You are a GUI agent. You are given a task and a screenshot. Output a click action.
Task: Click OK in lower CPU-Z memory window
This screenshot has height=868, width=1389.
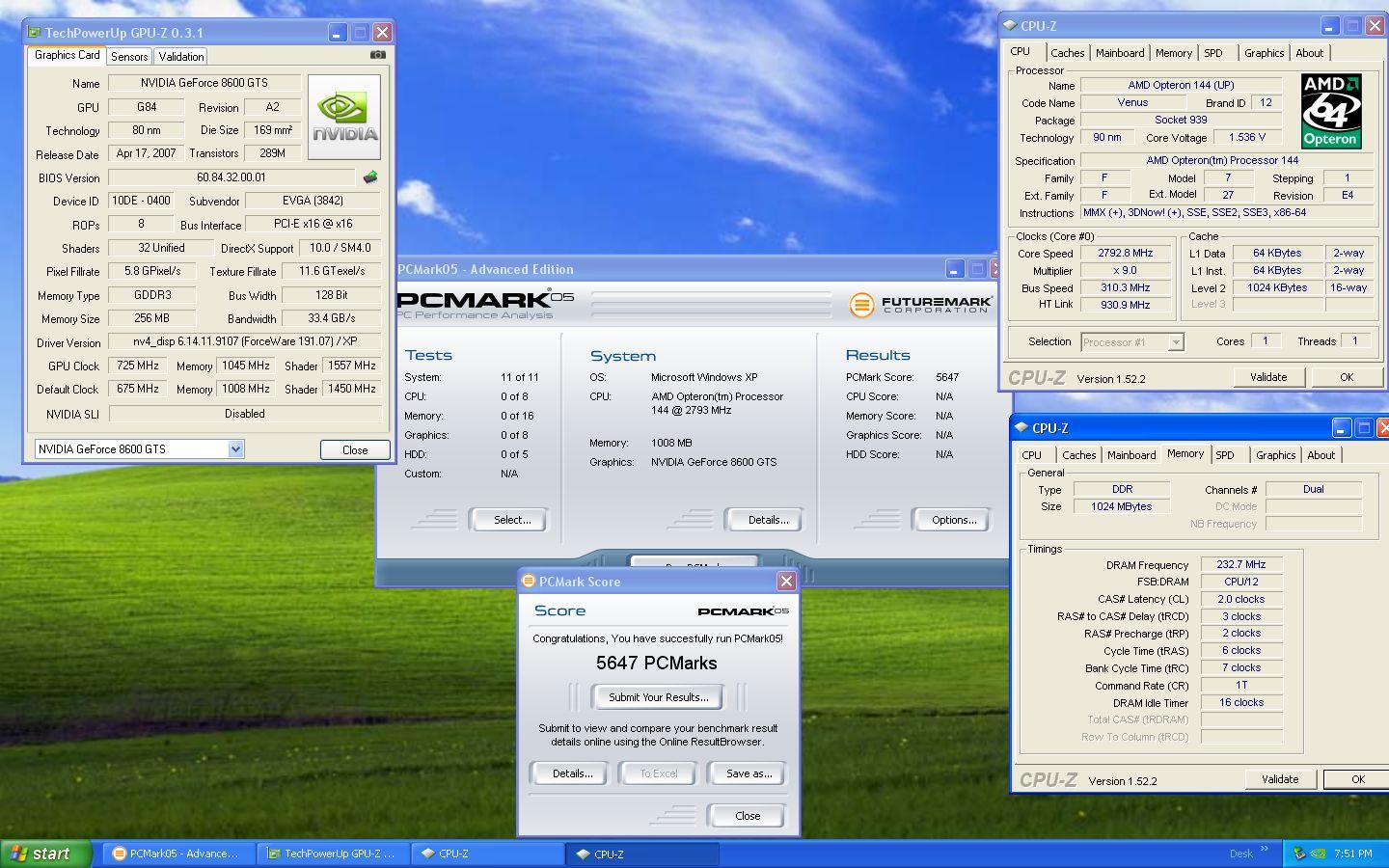tap(1357, 779)
